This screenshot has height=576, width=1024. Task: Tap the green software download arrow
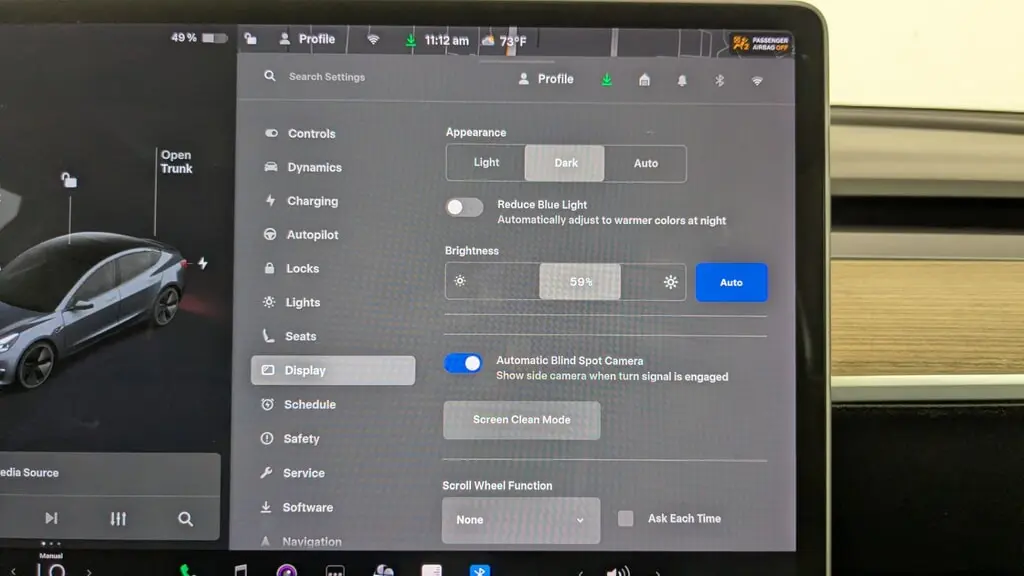(x=607, y=80)
